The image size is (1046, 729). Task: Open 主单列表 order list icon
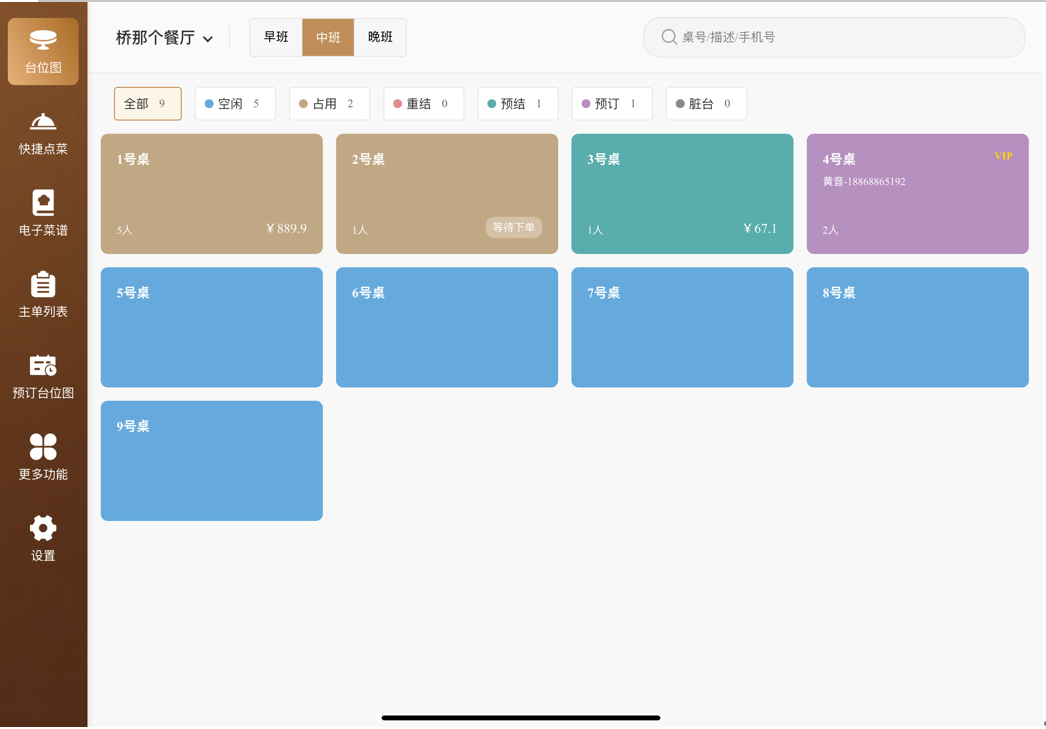pyautogui.click(x=43, y=285)
